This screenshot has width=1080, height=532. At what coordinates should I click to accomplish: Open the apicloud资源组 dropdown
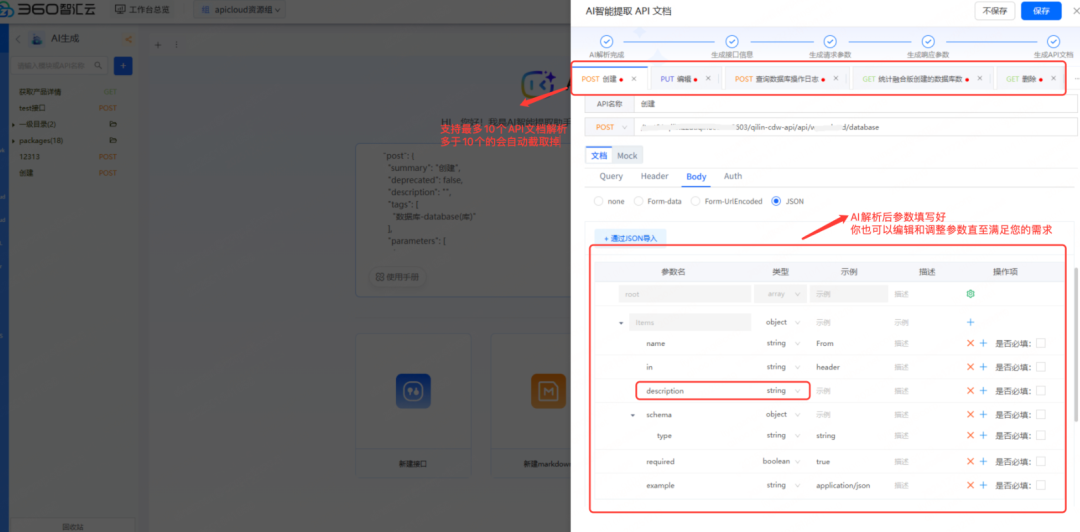pos(241,10)
